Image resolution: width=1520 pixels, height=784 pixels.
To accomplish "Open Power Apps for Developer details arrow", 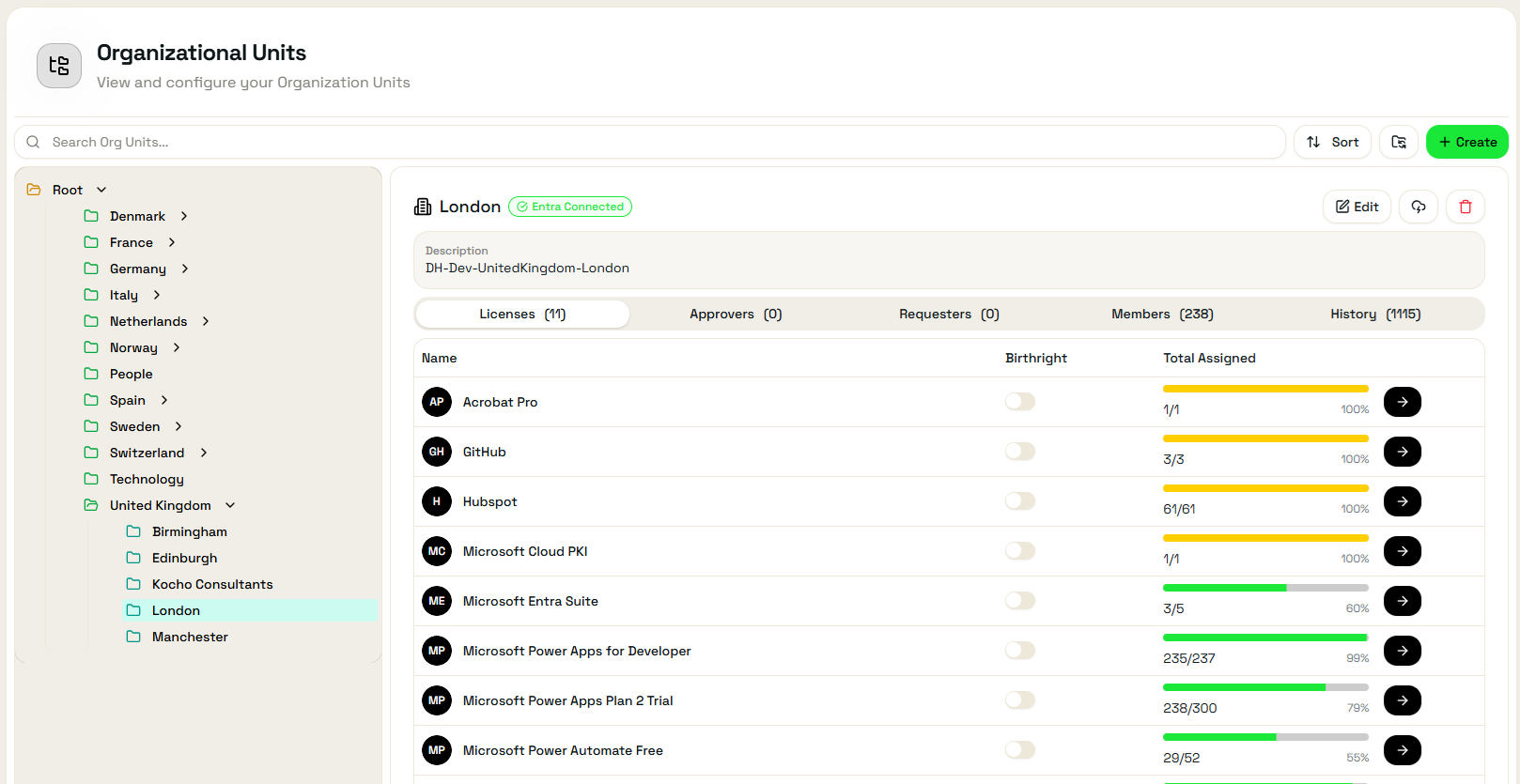I will pyautogui.click(x=1403, y=651).
